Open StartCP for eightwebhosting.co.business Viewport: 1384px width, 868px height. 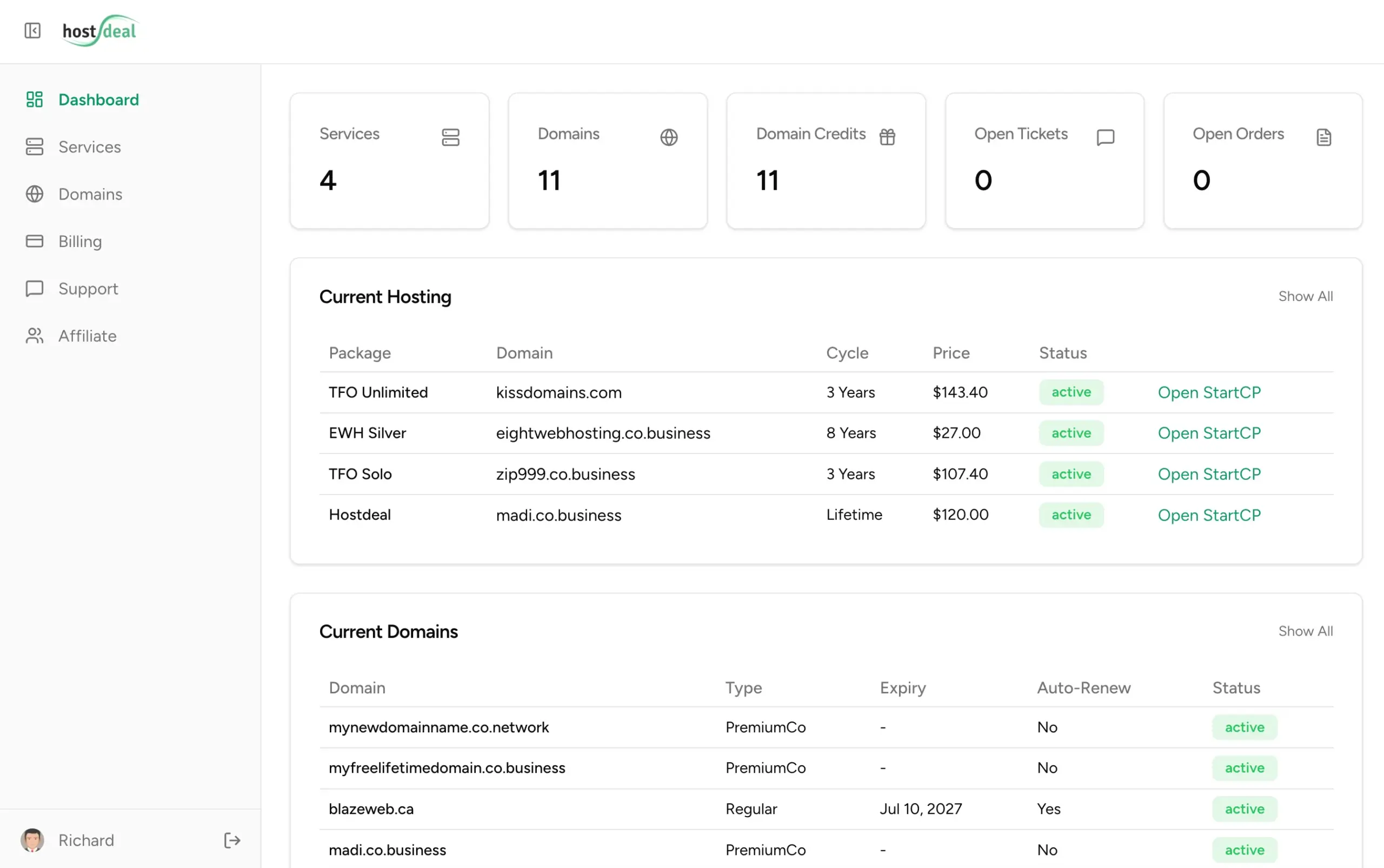point(1209,433)
